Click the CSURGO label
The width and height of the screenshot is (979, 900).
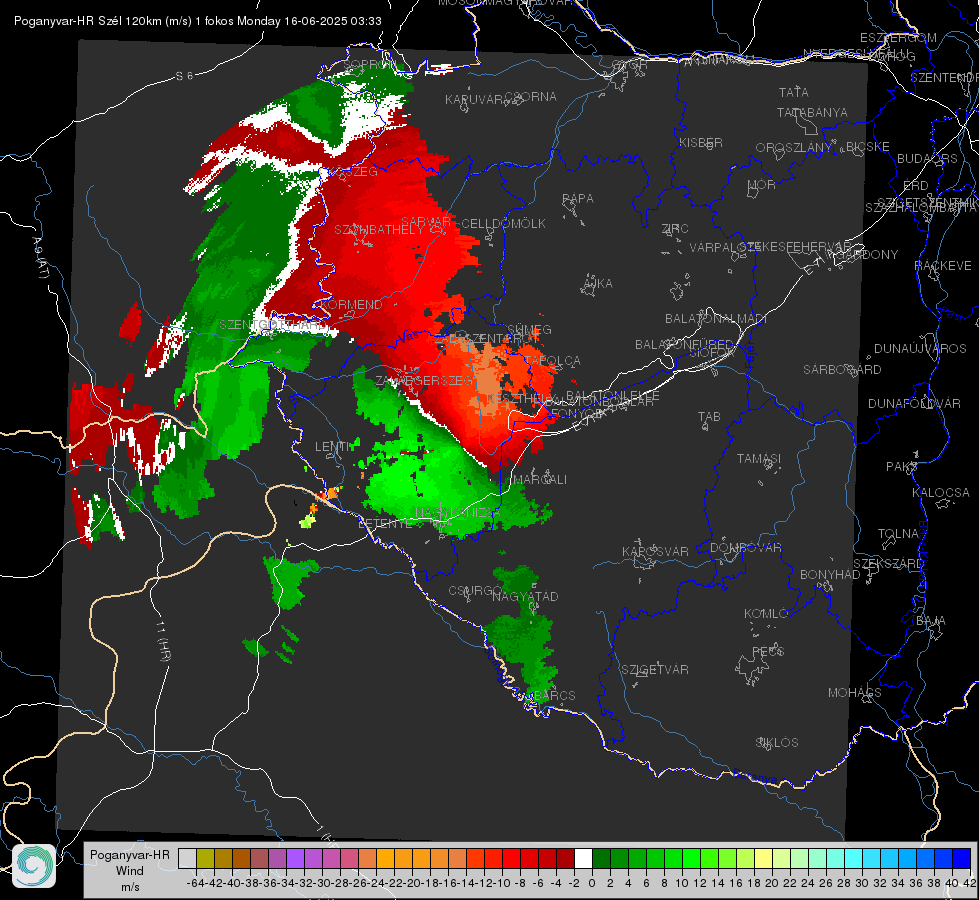(475, 591)
